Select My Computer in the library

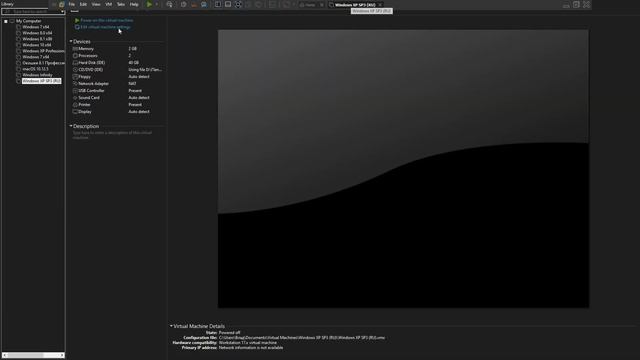(29, 21)
